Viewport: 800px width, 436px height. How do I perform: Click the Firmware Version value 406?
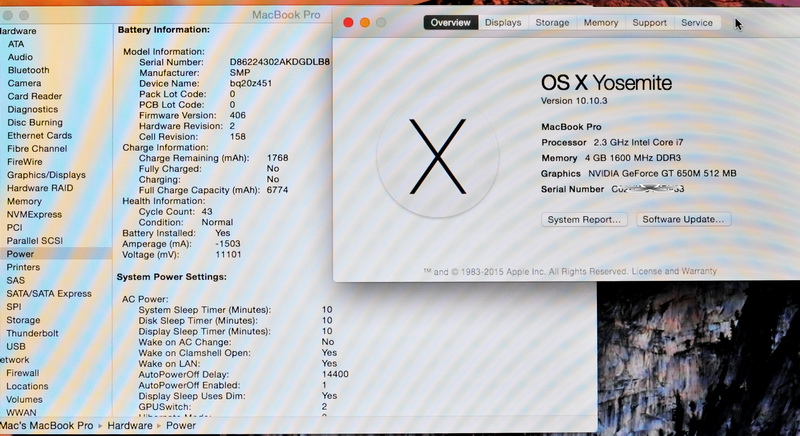coord(237,115)
